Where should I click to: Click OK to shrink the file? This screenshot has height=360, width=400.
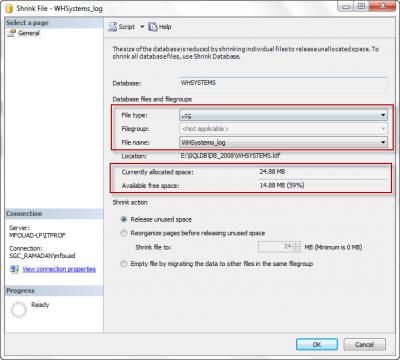pos(317,344)
